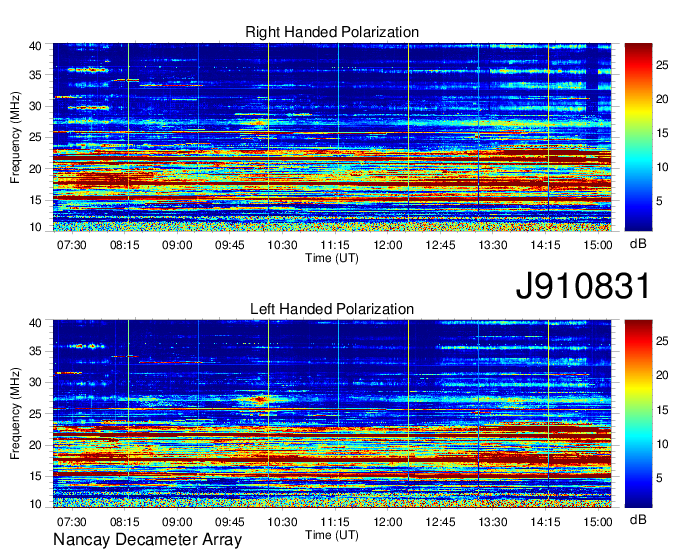This screenshot has width=680, height=552.
Task: Click the 5 dB tick on the lower colorbar
Action: (x=659, y=478)
